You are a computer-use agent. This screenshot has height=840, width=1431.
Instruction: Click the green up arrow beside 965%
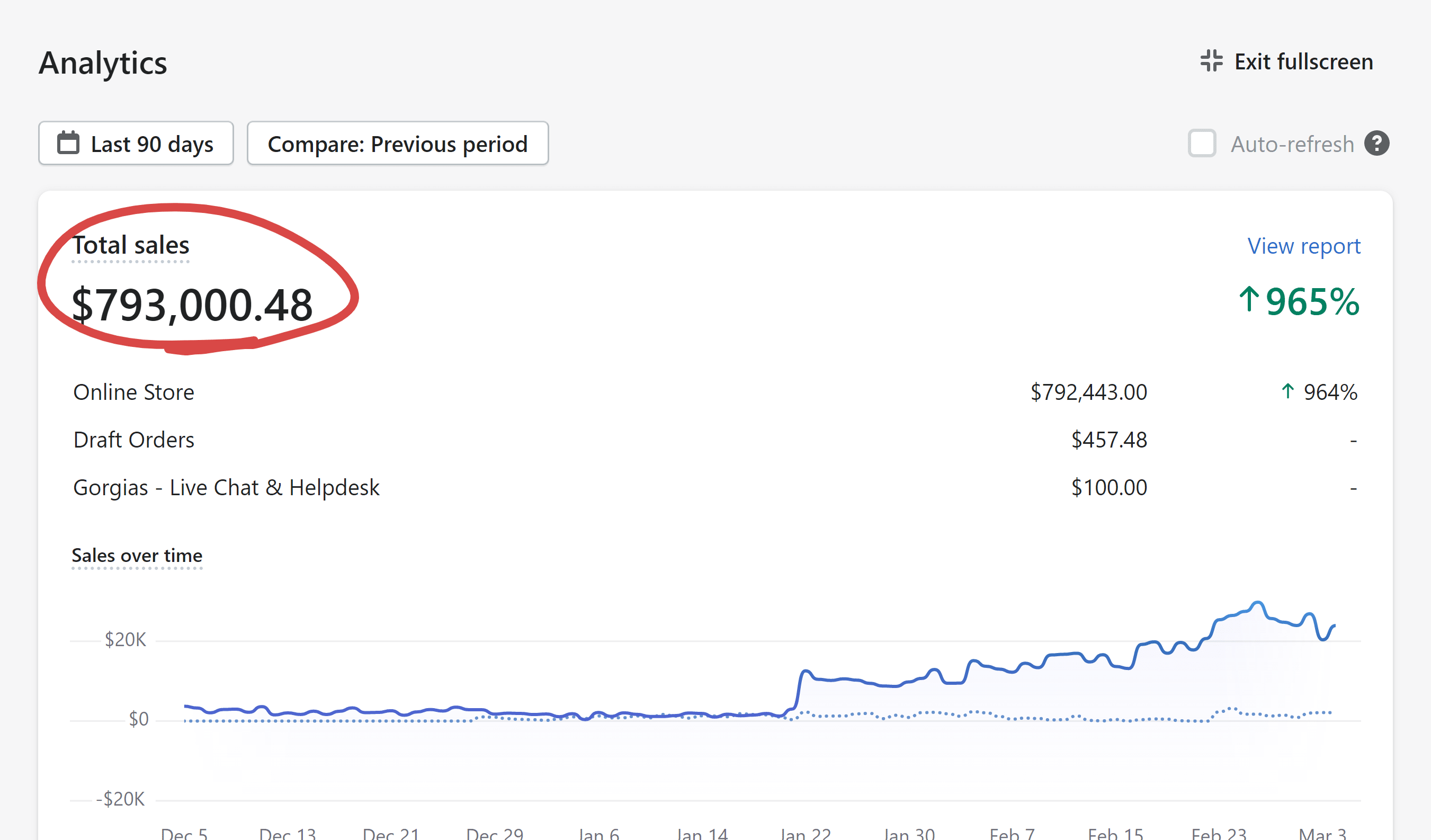1249,299
